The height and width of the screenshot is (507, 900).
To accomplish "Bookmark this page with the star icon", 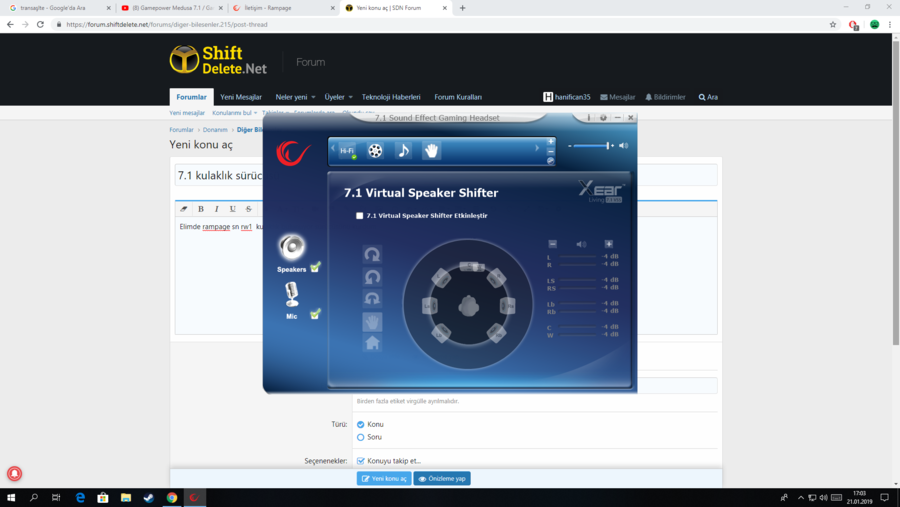I will click(x=833, y=25).
